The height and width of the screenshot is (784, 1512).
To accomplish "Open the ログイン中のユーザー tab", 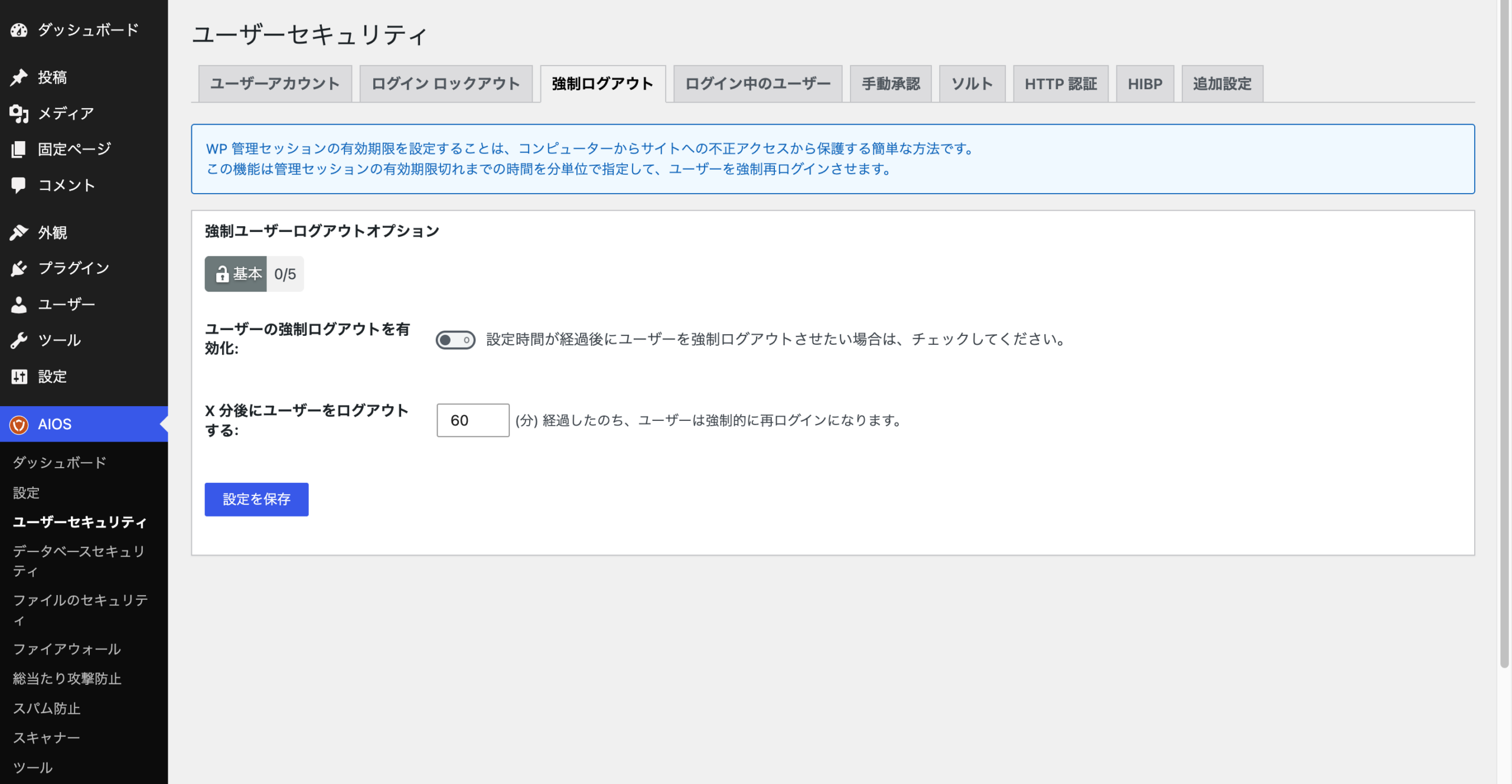I will pyautogui.click(x=758, y=84).
